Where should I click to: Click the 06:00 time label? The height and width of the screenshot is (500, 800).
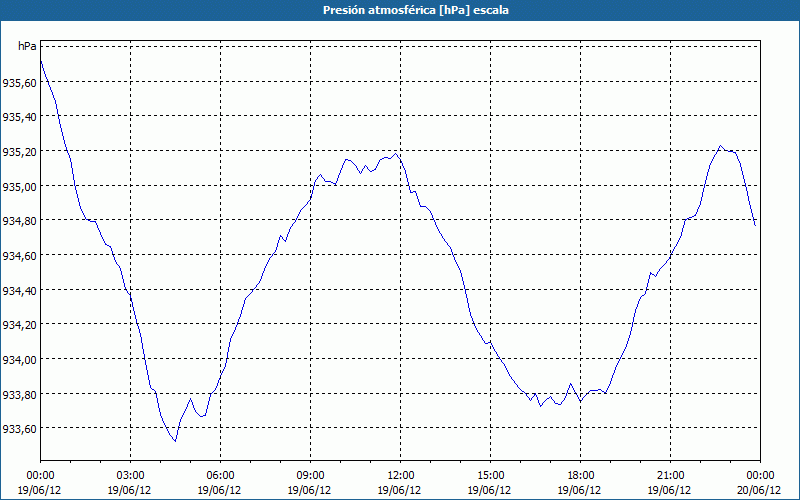220,476
